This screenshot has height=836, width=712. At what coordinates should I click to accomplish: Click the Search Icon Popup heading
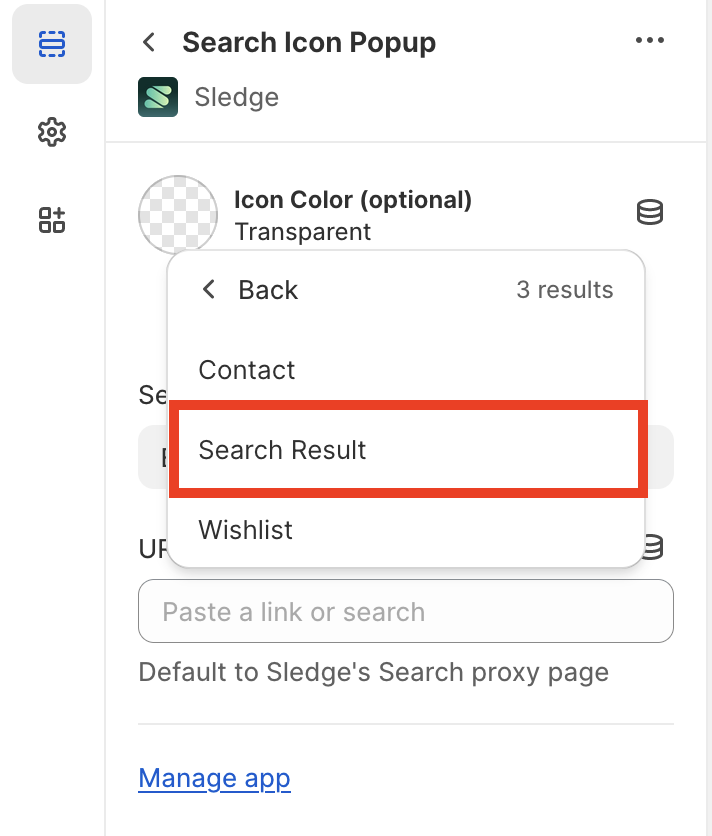(309, 42)
